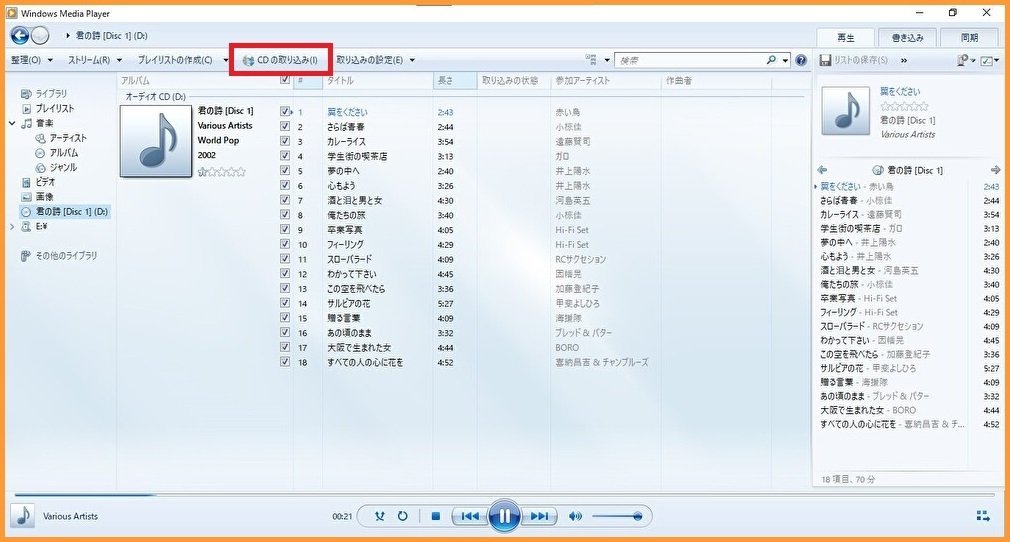Click the Back navigation arrow button
The width and height of the screenshot is (1010, 542).
[20, 35]
